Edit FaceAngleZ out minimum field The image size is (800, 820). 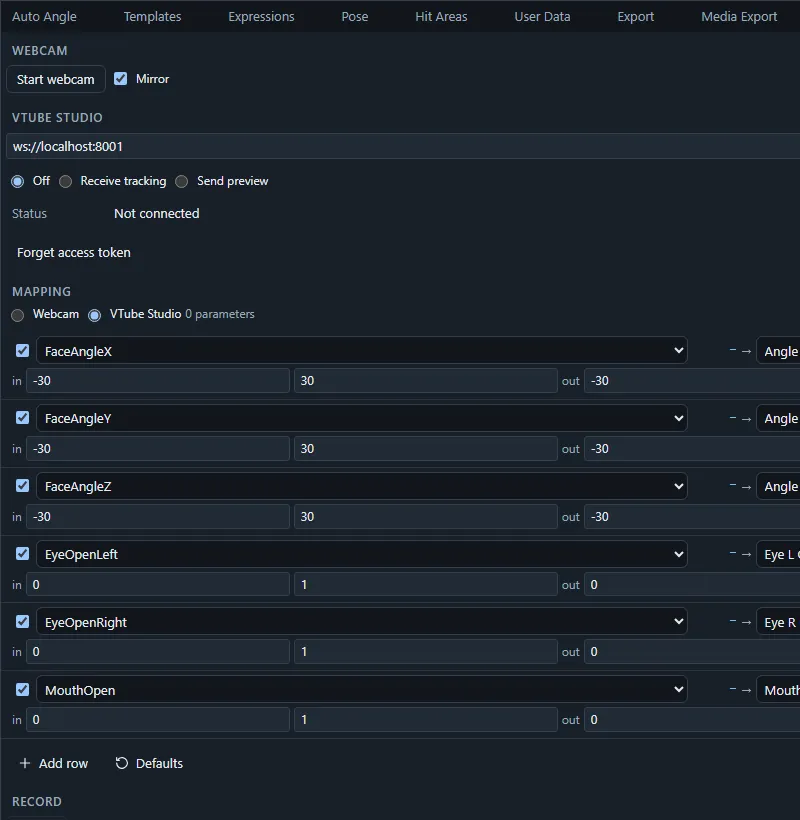point(692,517)
